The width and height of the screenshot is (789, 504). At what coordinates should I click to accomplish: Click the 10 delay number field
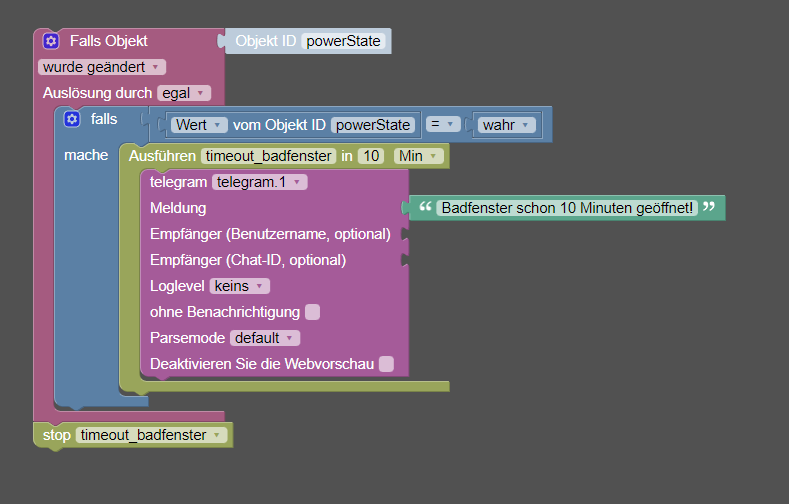coord(371,156)
